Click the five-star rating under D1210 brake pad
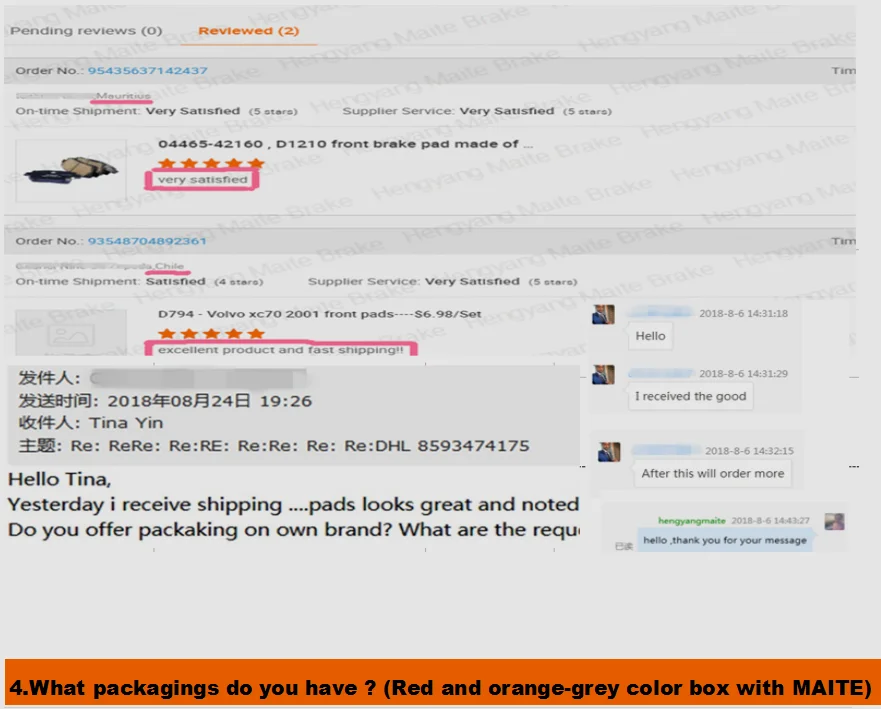The height and width of the screenshot is (709, 881). pos(211,163)
